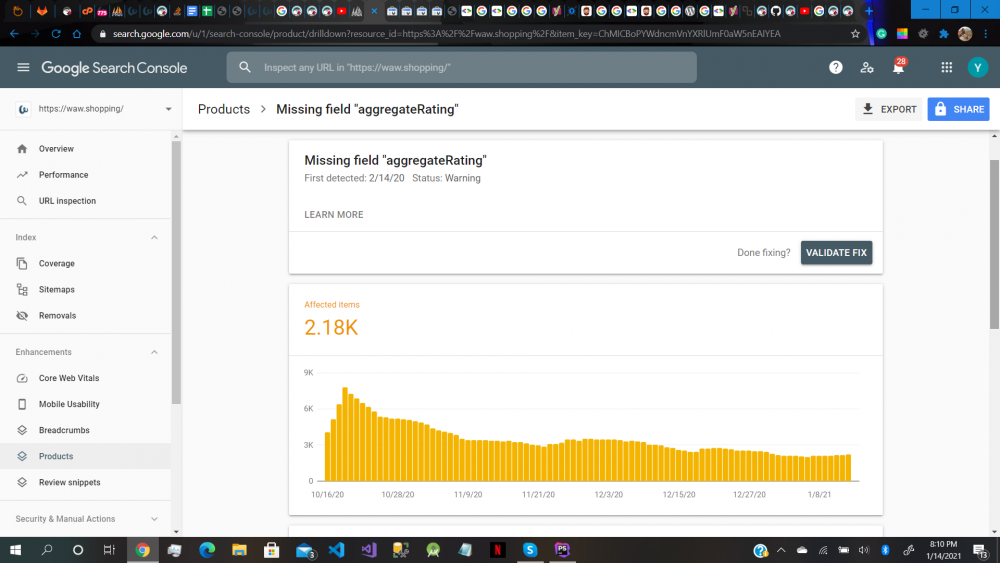Click the SHARE button

(x=958, y=109)
